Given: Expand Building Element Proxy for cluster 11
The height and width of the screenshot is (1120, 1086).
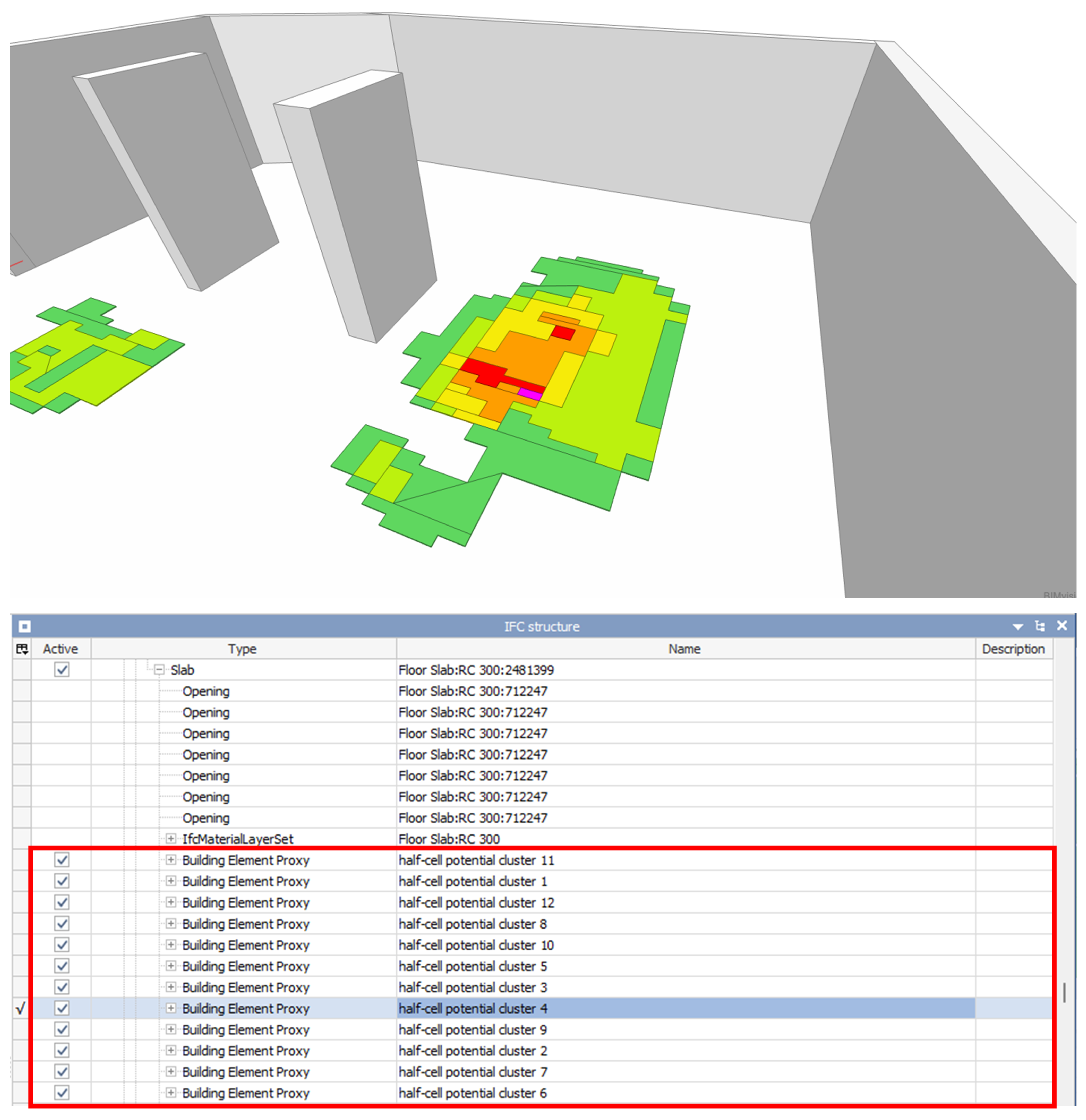Looking at the screenshot, I should (x=171, y=860).
